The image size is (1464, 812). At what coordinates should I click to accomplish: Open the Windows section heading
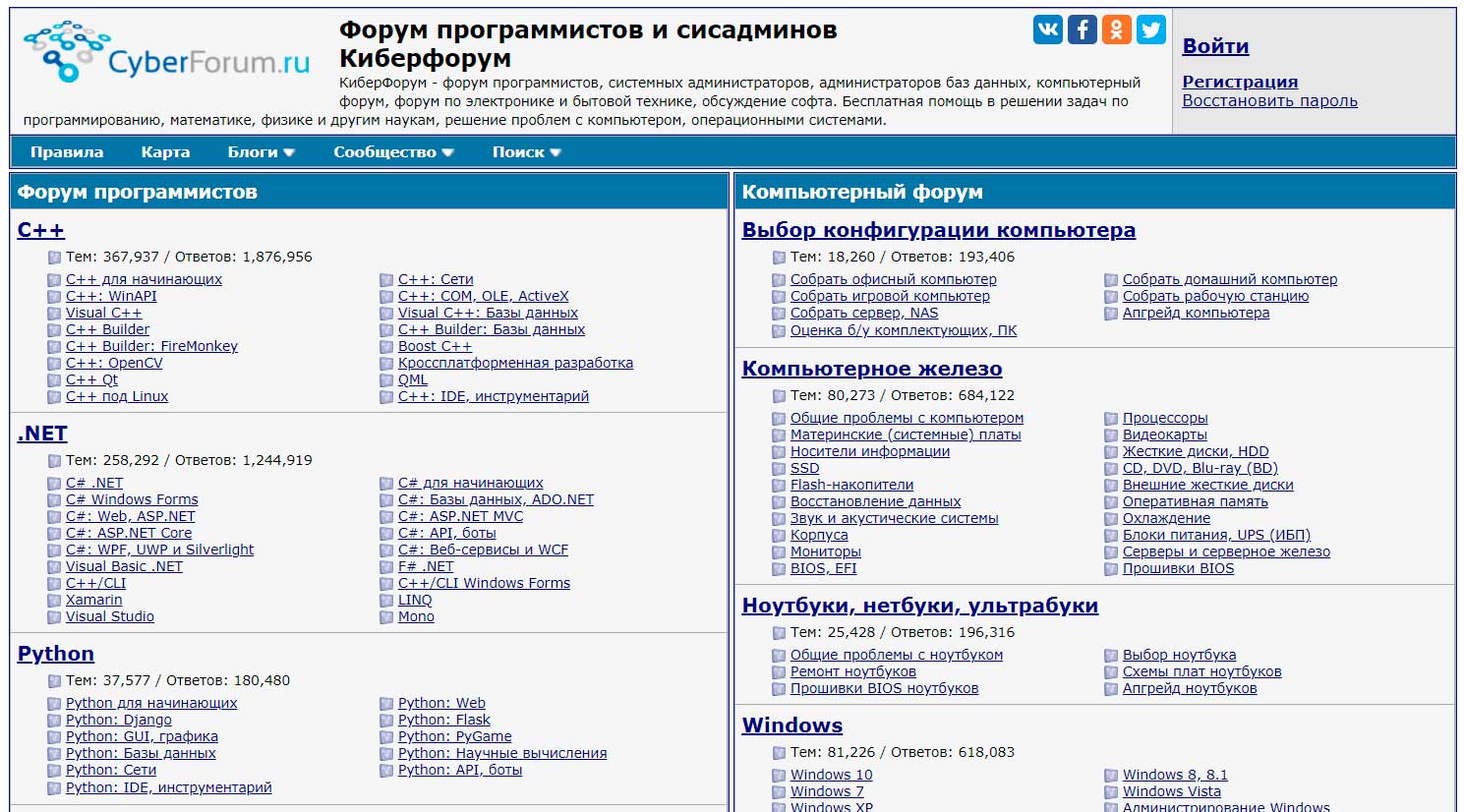point(792,725)
